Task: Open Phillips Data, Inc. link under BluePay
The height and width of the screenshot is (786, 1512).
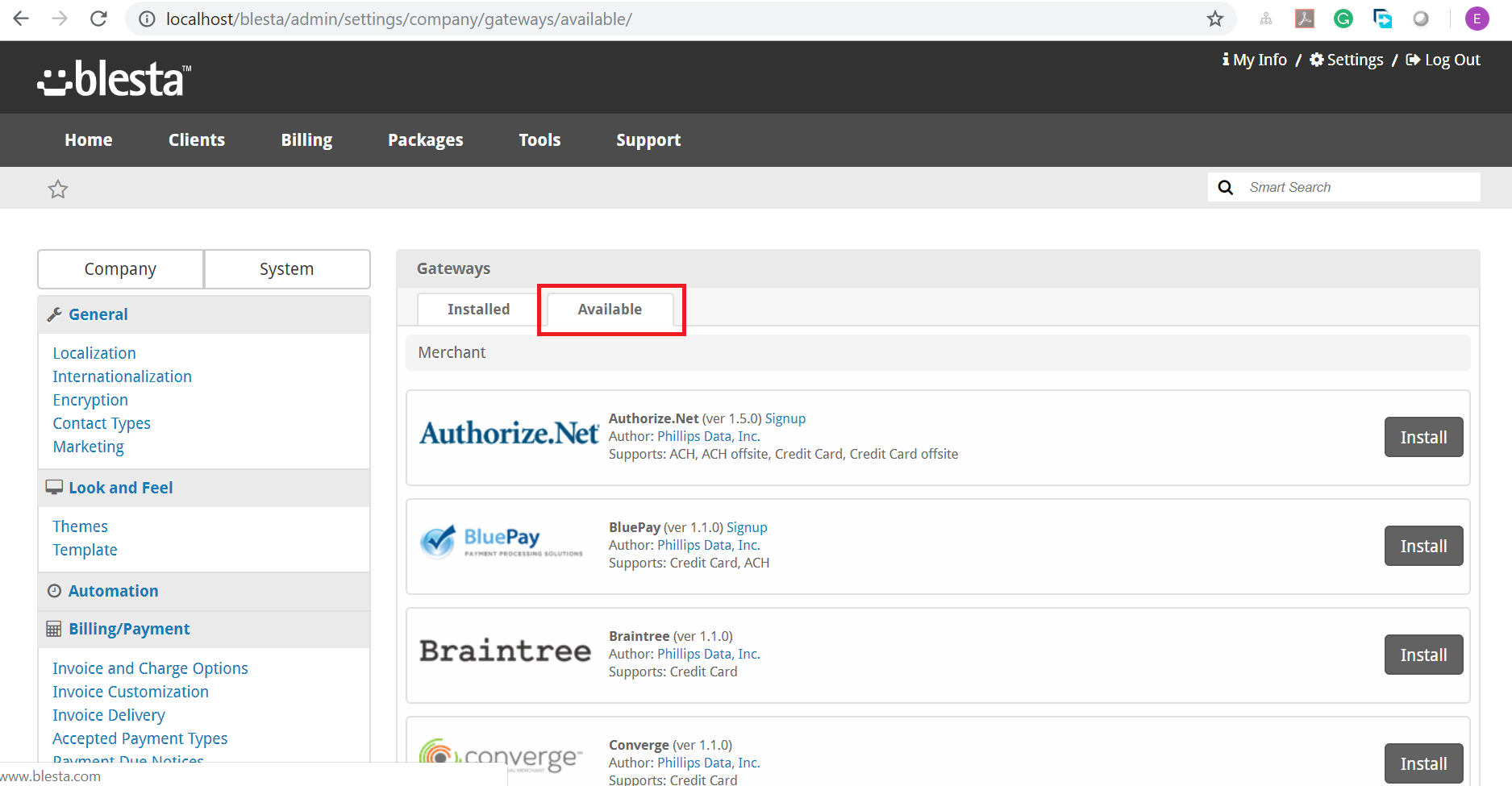Action: point(709,545)
